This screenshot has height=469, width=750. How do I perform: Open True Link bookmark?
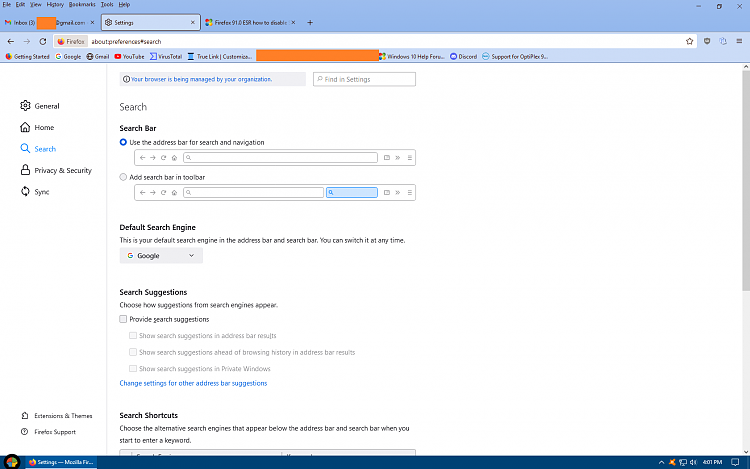(x=220, y=56)
